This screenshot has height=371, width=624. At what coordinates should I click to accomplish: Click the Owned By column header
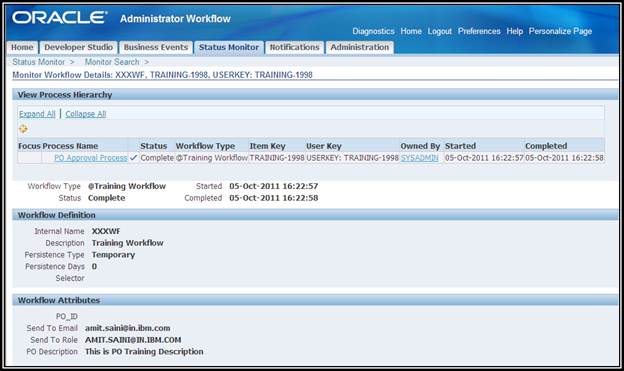point(420,146)
